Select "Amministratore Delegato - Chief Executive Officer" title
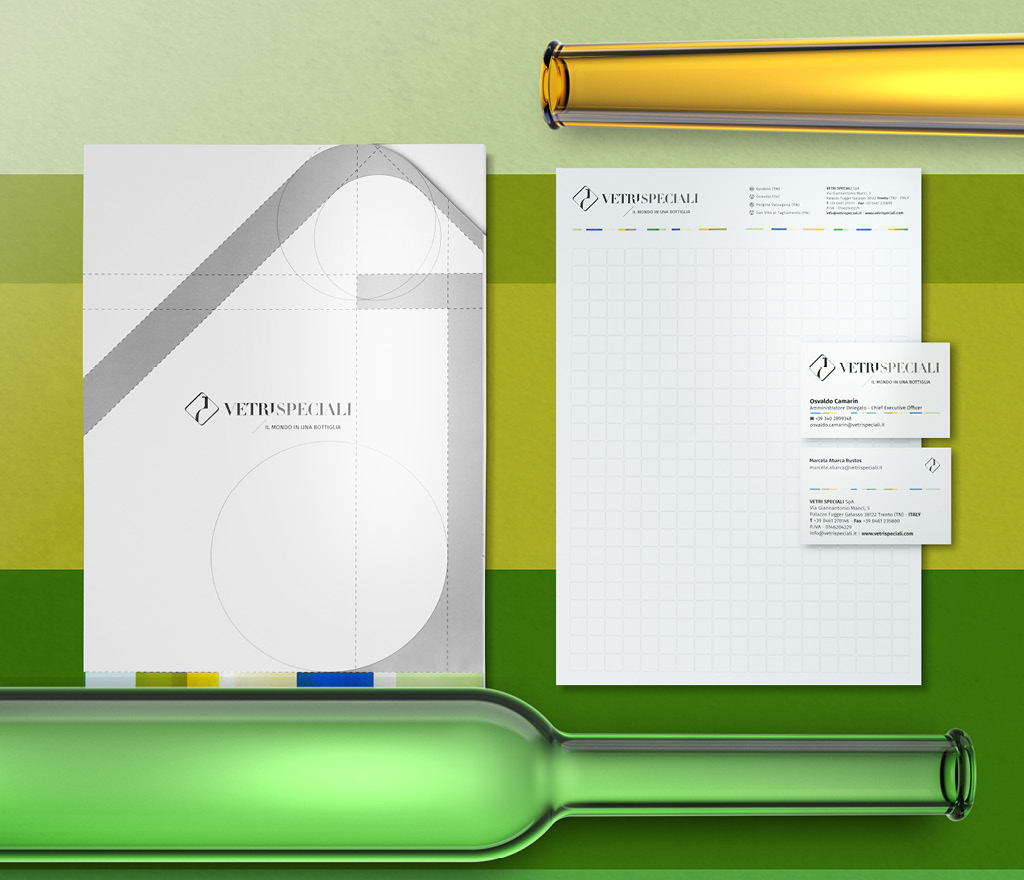Screen dimensions: 1024x880 click(866, 407)
